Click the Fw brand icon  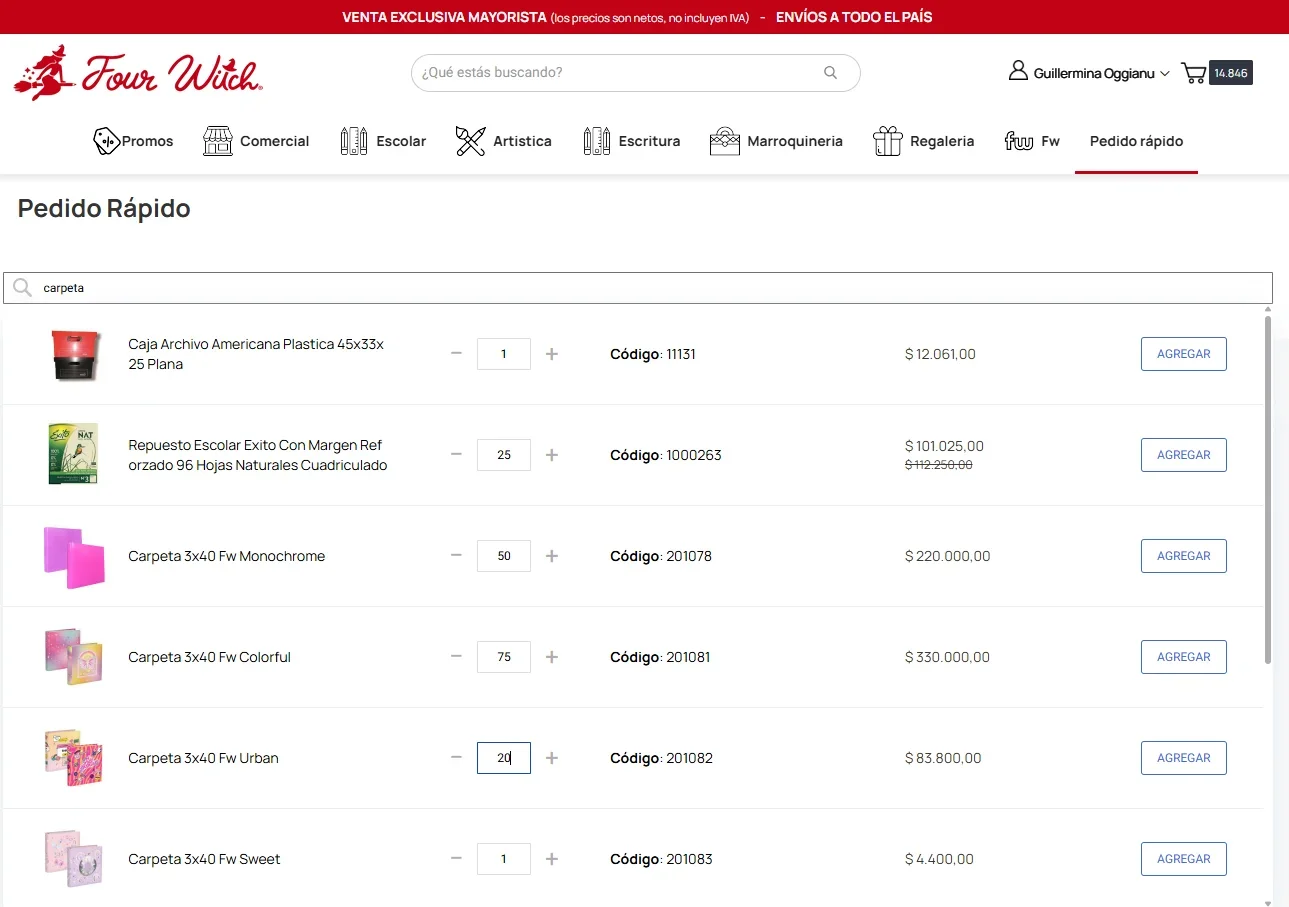(x=1019, y=141)
